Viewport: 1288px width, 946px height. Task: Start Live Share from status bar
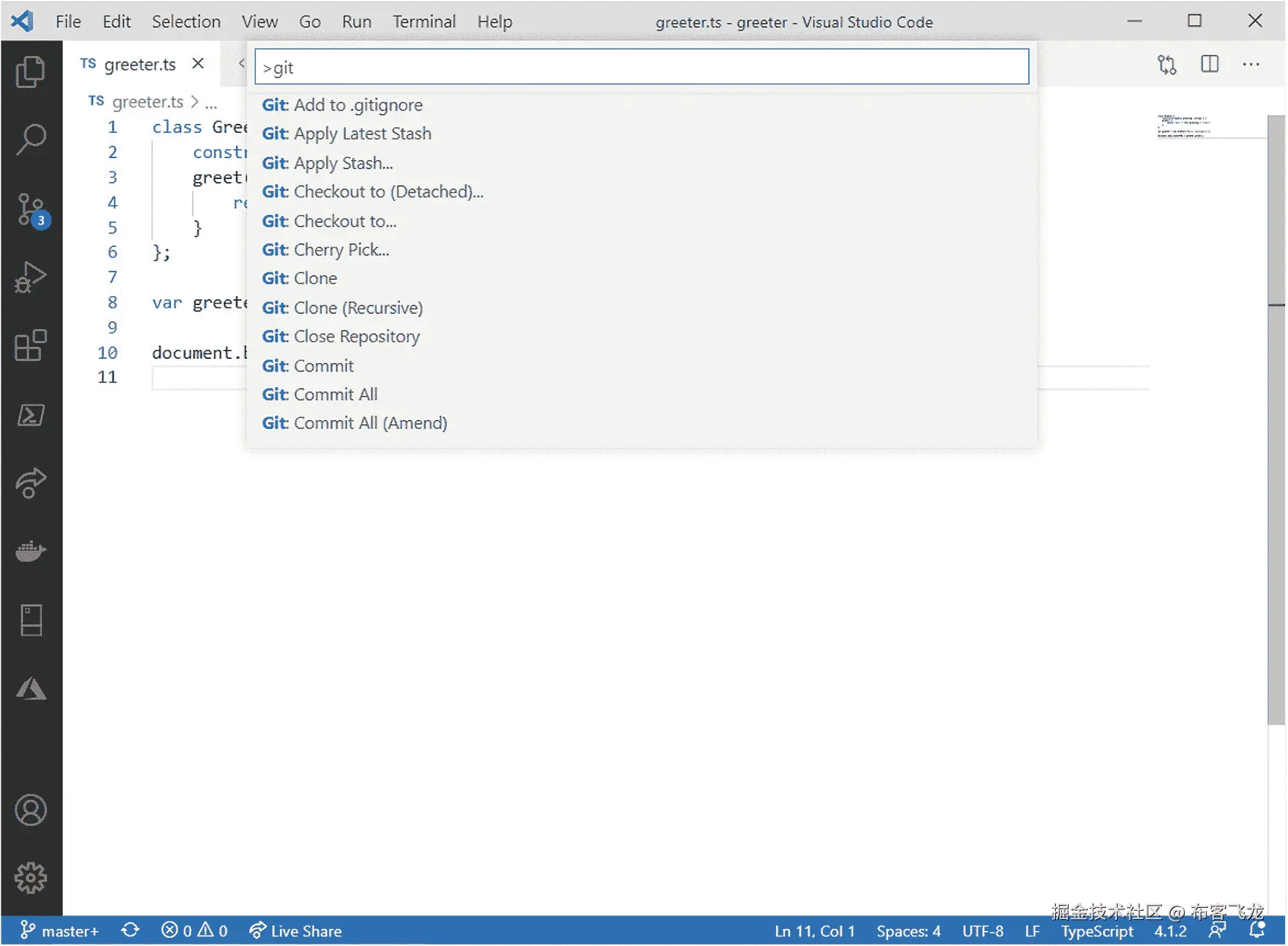(x=296, y=930)
